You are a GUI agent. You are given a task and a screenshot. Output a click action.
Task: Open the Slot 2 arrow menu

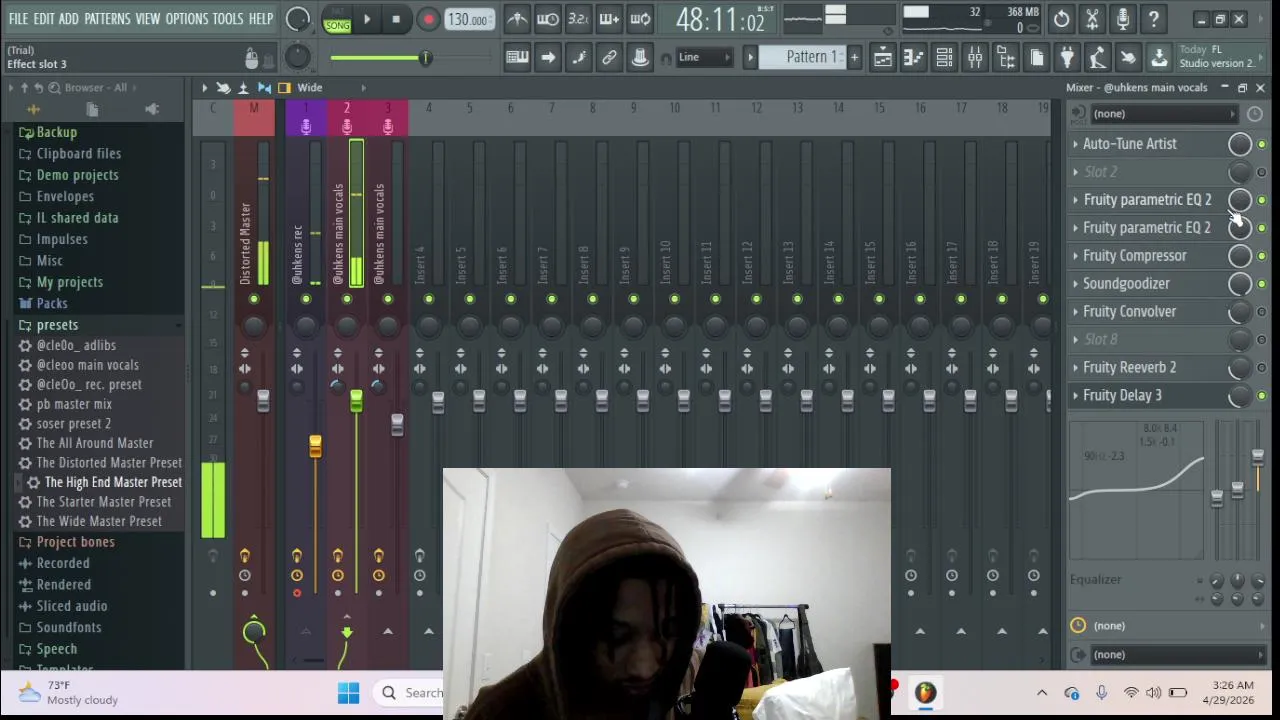1076,172
